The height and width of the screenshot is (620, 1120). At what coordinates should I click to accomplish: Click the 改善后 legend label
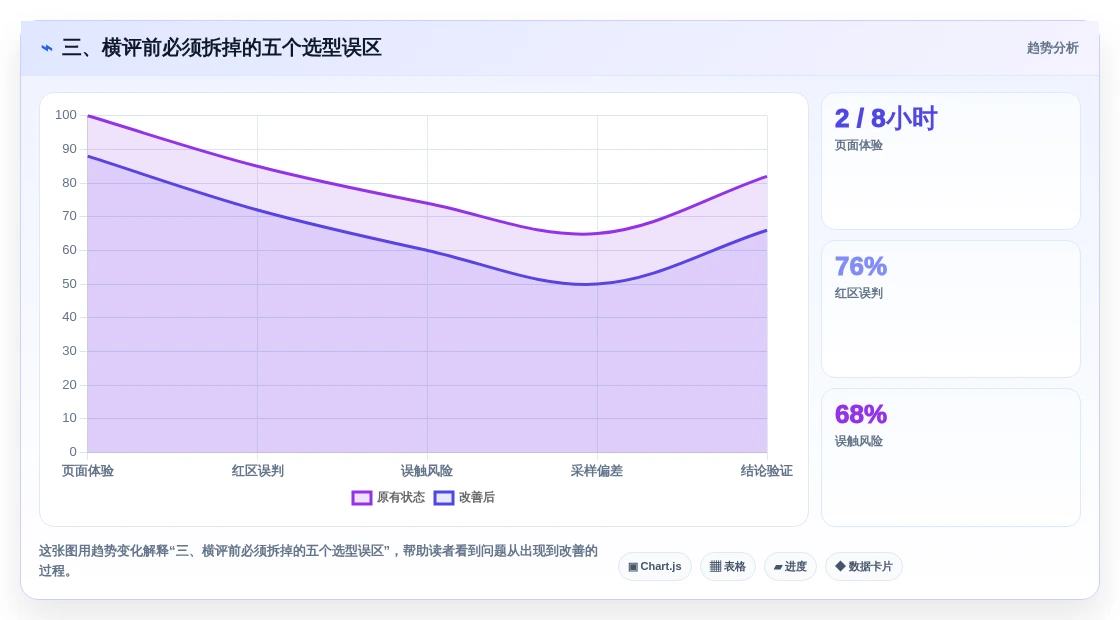point(476,497)
